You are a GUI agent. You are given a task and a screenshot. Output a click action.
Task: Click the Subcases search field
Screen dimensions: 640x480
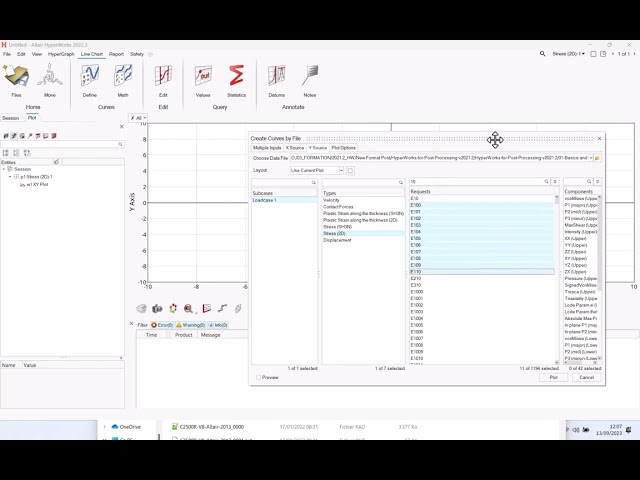click(x=284, y=182)
